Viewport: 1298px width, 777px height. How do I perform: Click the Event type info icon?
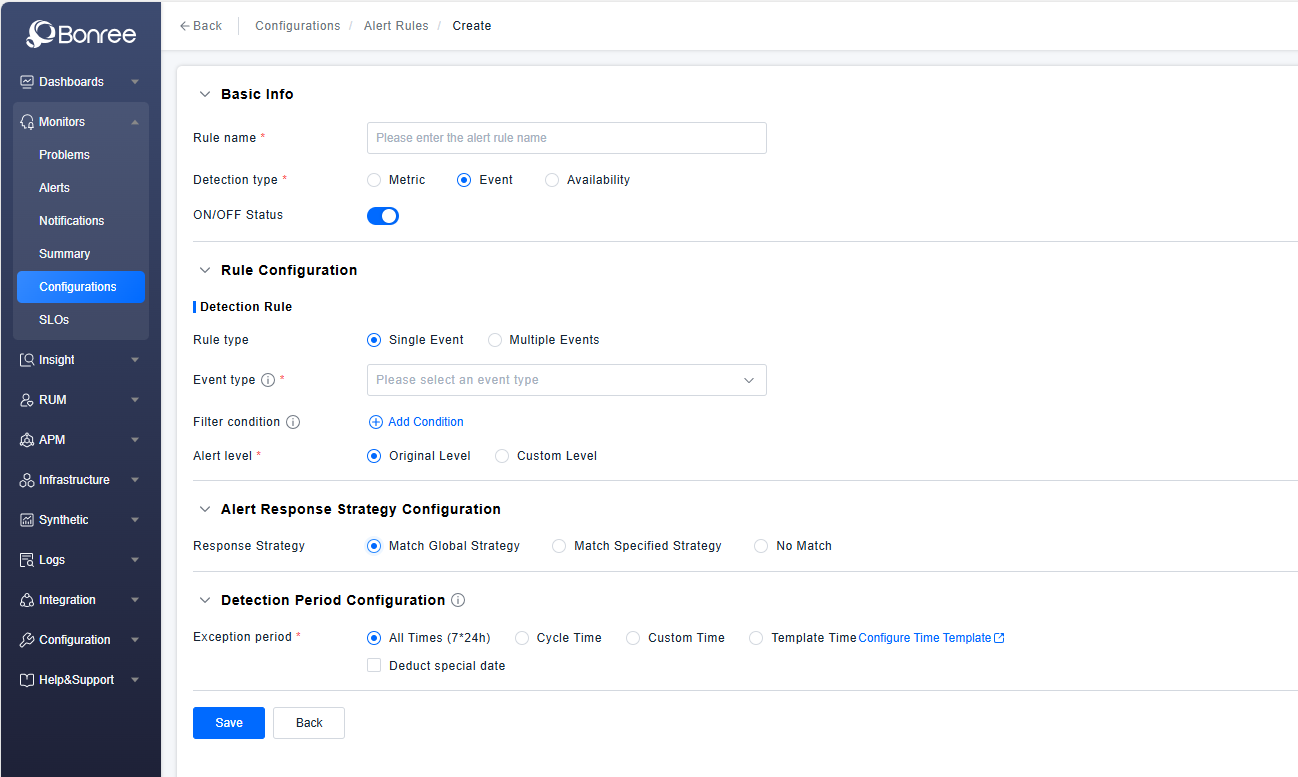tap(268, 380)
